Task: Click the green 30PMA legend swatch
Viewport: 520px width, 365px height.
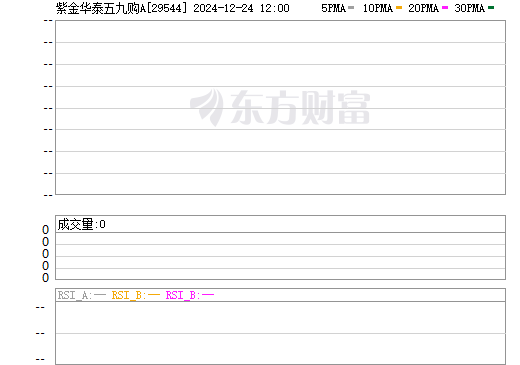Action: pos(491,8)
